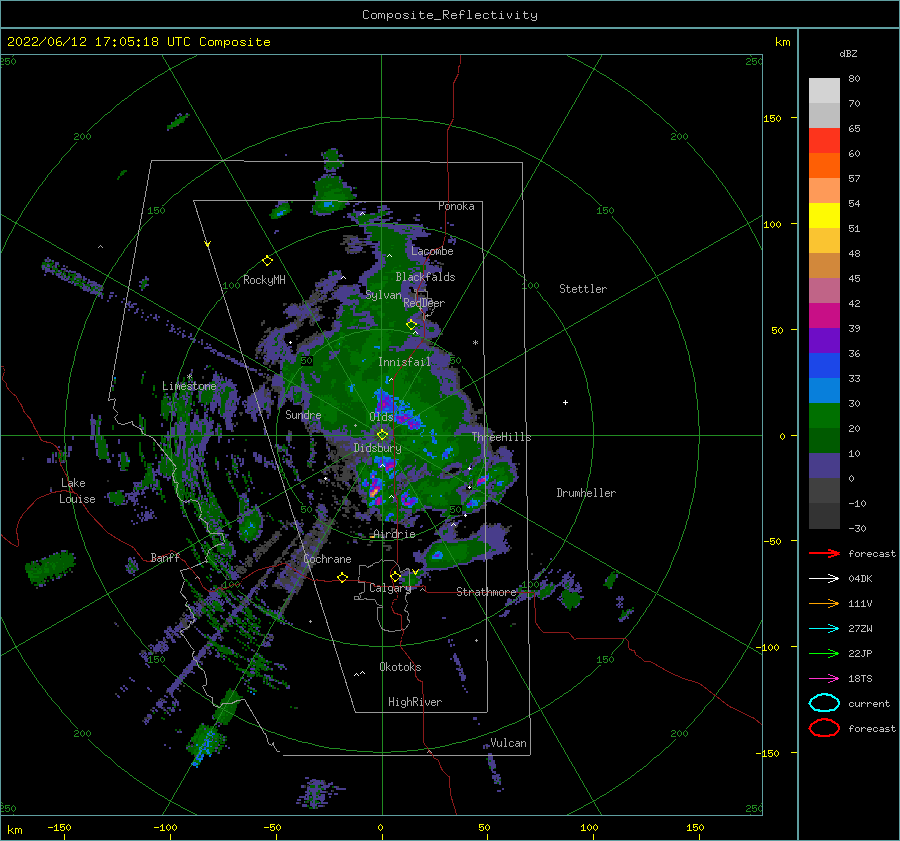Screen dimensions: 900x841
Task: Select the HighRiver label
Action: point(415,702)
